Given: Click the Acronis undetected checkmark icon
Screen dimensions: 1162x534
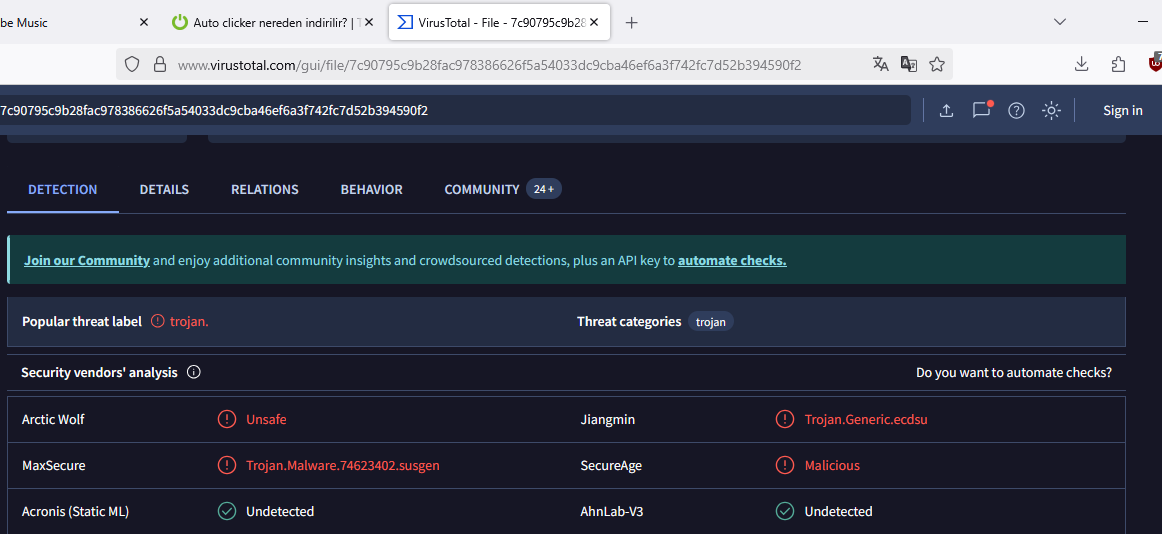Looking at the screenshot, I should click(227, 511).
